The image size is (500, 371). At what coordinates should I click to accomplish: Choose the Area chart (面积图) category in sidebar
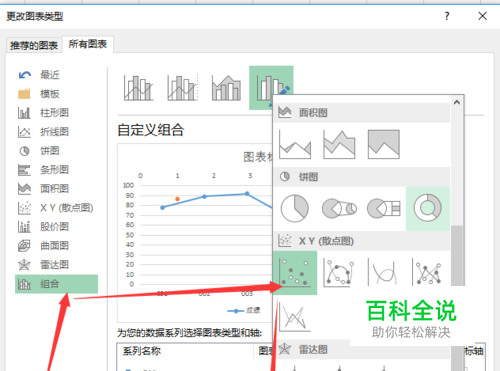point(56,189)
